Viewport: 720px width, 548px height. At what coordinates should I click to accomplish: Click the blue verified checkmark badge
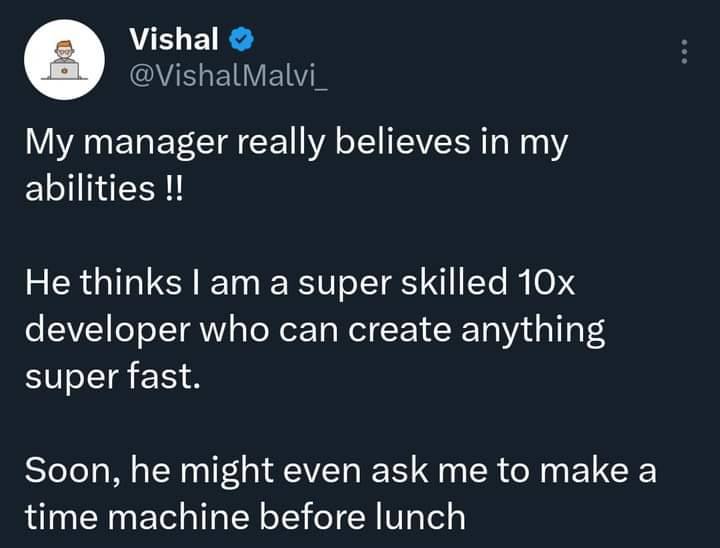[x=241, y=39]
